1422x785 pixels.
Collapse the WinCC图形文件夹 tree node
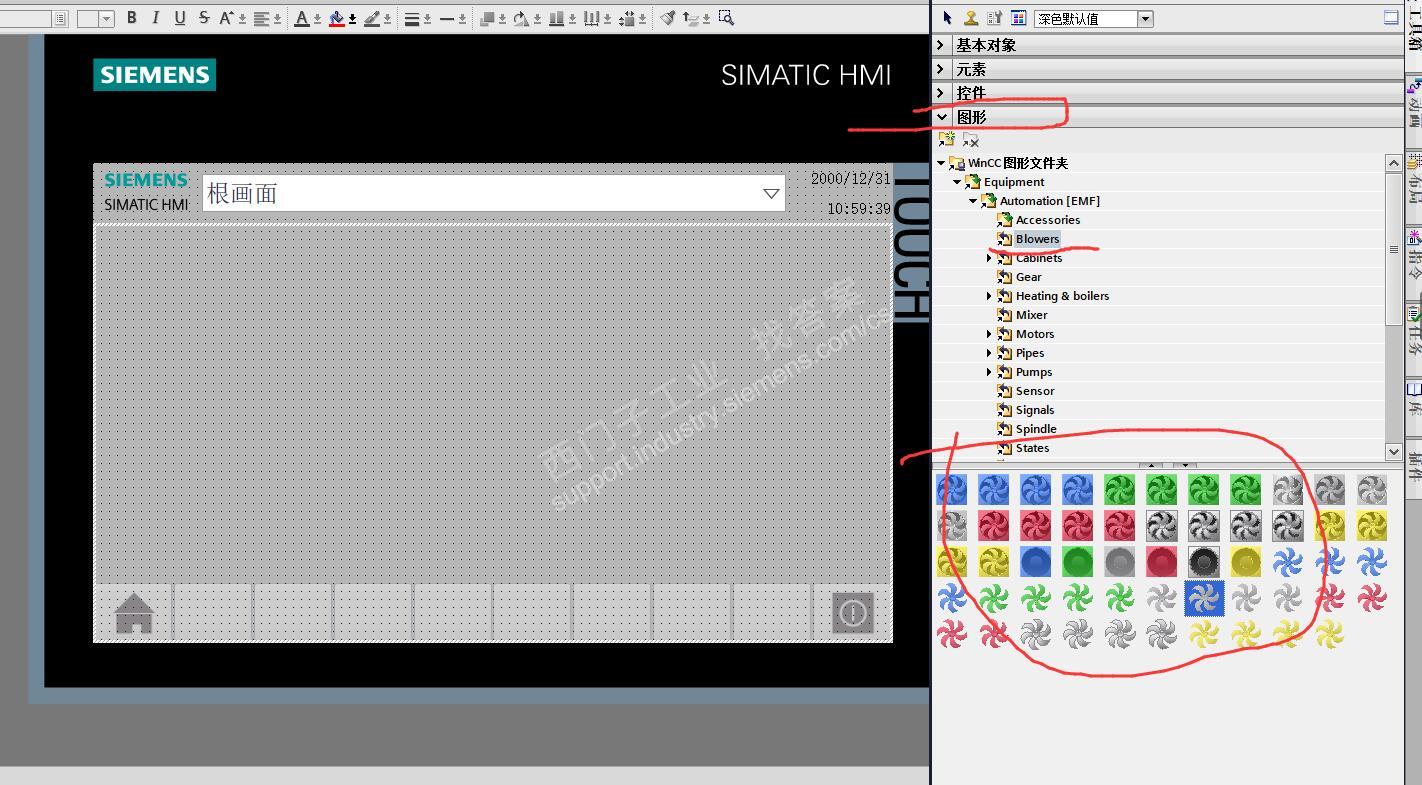(x=941, y=163)
